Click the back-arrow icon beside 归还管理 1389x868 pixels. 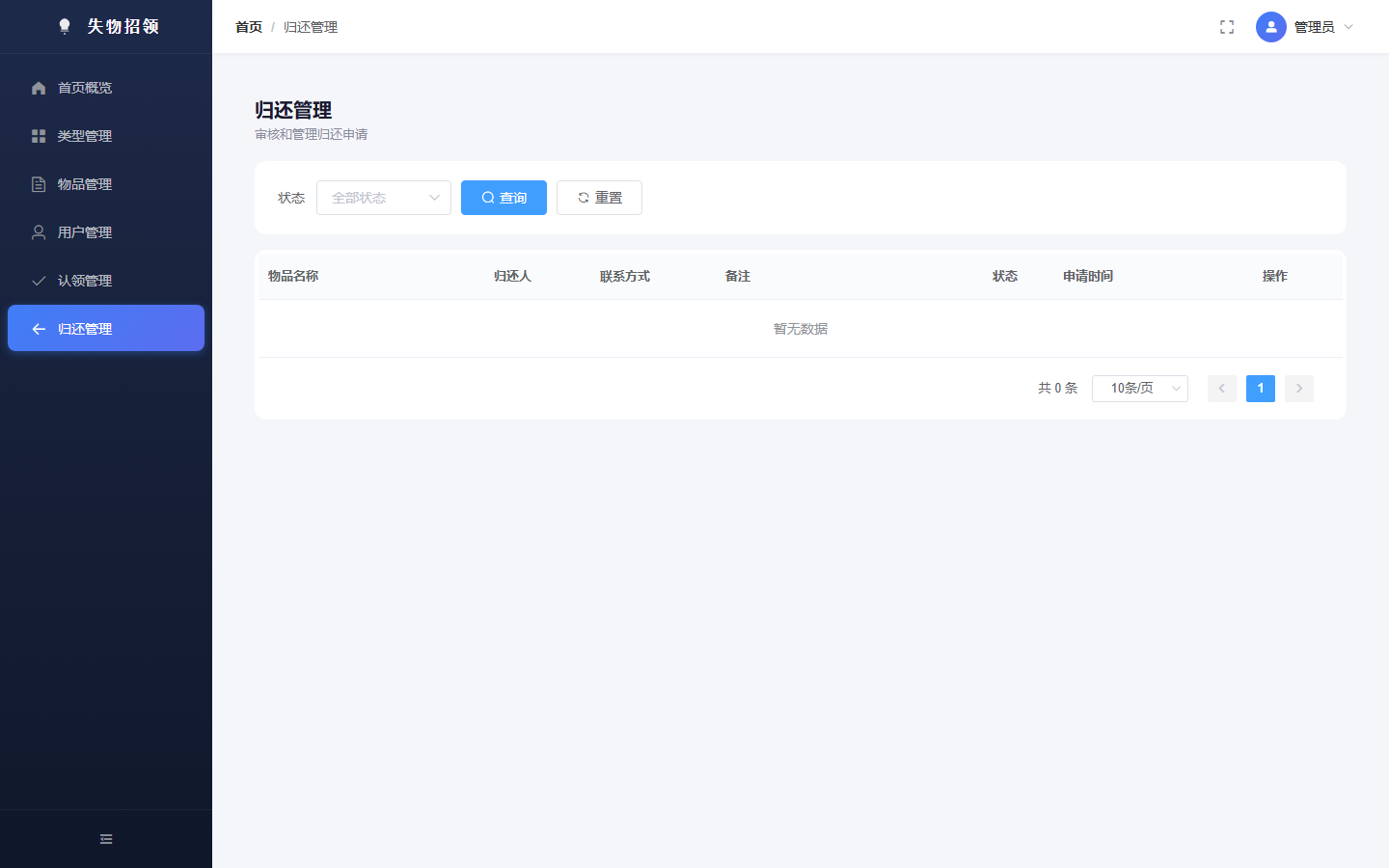coord(39,329)
